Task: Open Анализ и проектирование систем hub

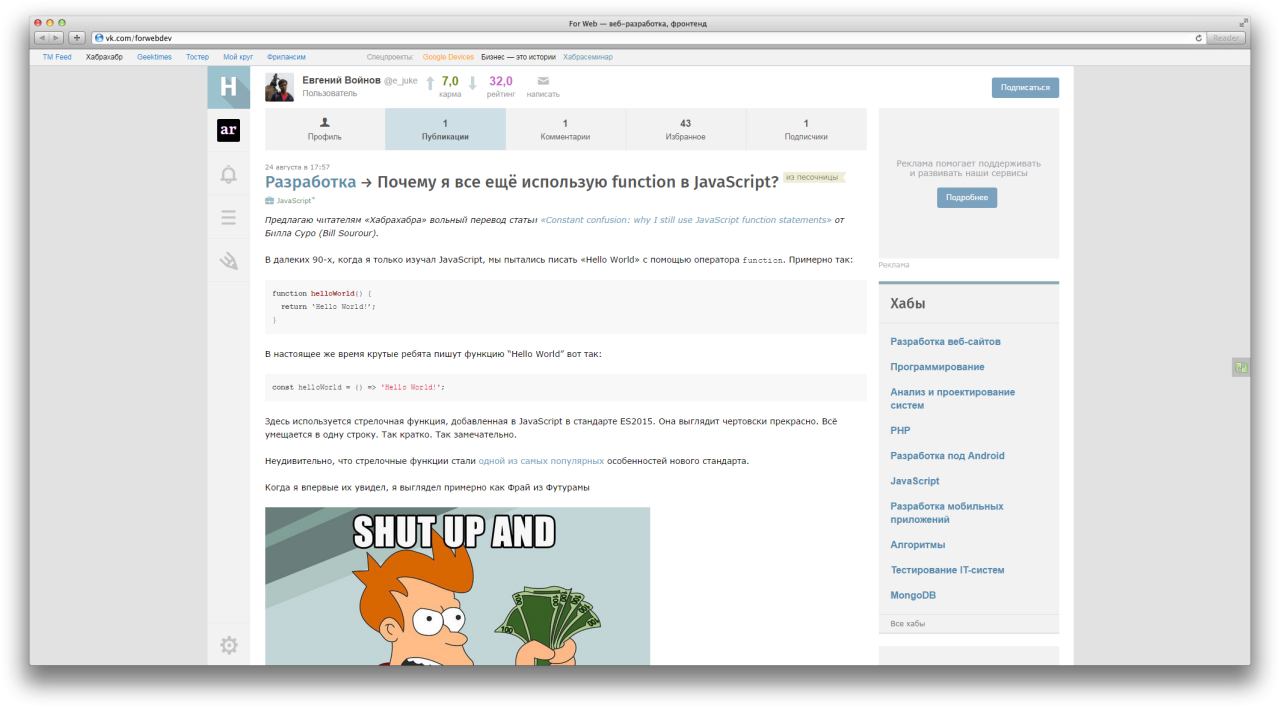Action: [x=952, y=399]
